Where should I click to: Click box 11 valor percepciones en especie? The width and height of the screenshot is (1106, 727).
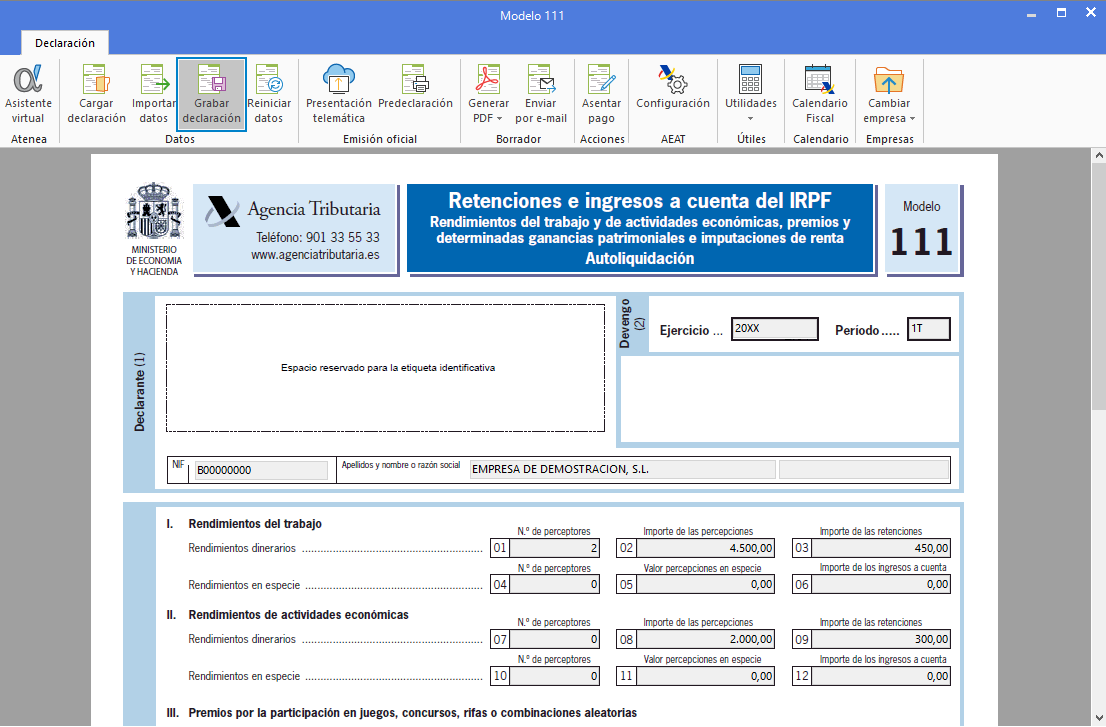pyautogui.click(x=704, y=676)
